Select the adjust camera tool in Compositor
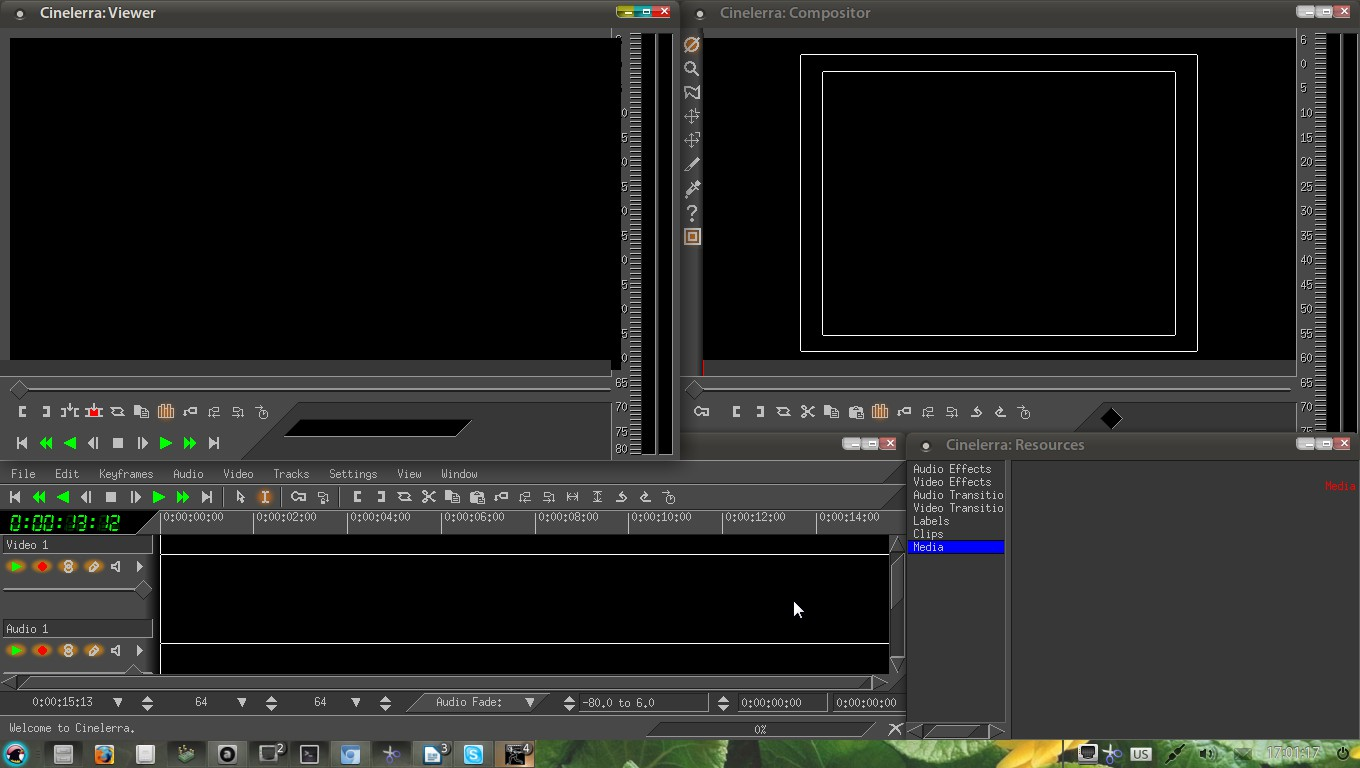Image resolution: width=1360 pixels, height=768 pixels. click(692, 117)
